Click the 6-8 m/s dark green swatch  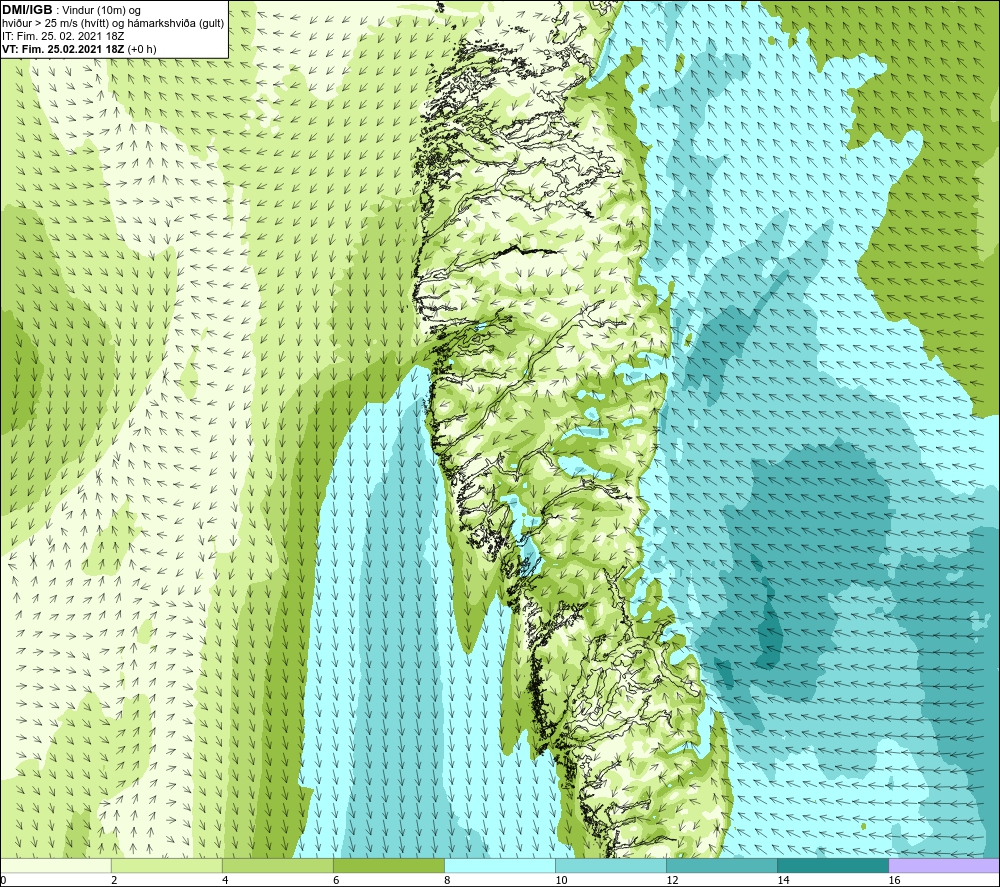389,865
